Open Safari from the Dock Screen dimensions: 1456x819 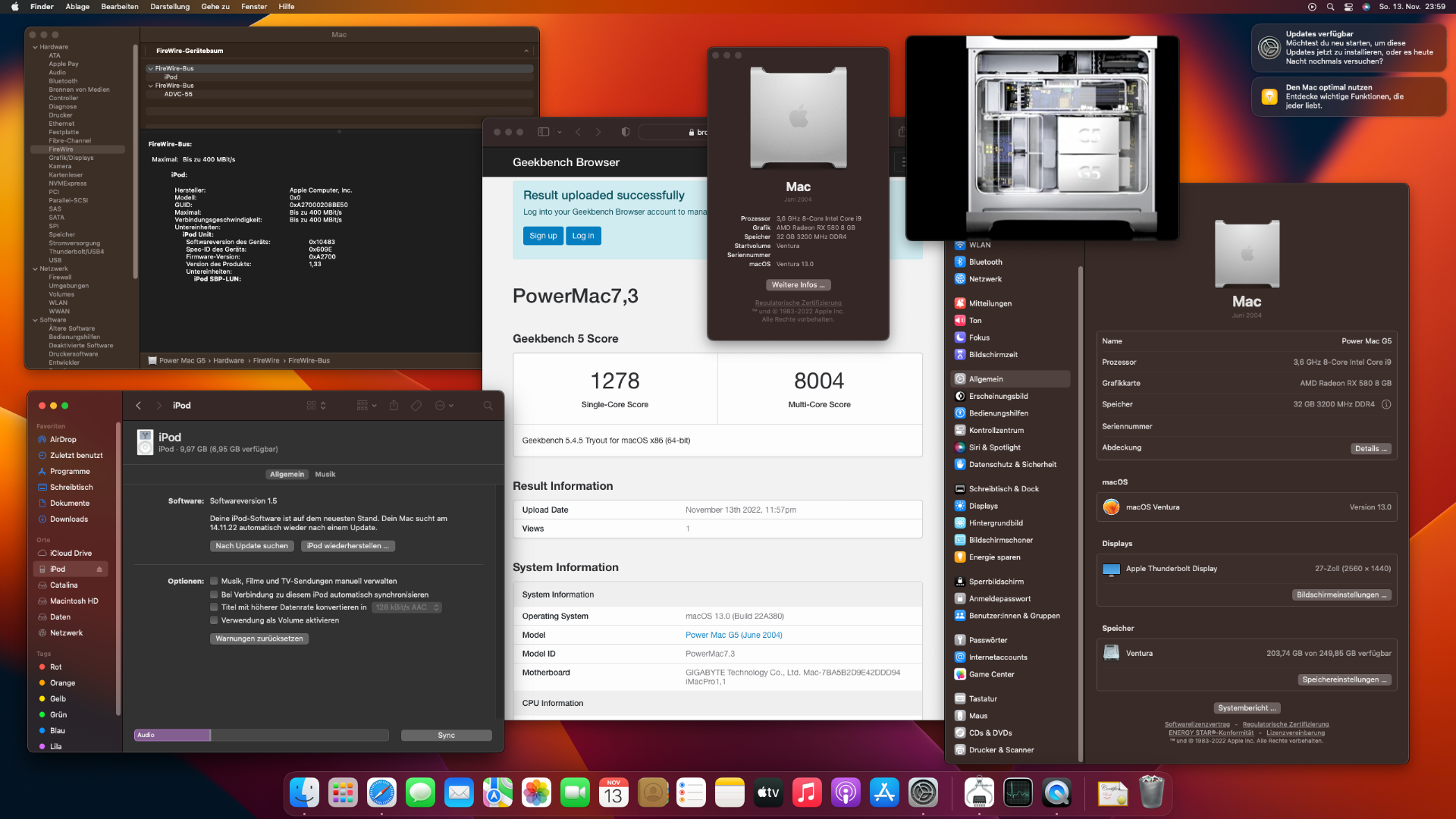tap(381, 793)
